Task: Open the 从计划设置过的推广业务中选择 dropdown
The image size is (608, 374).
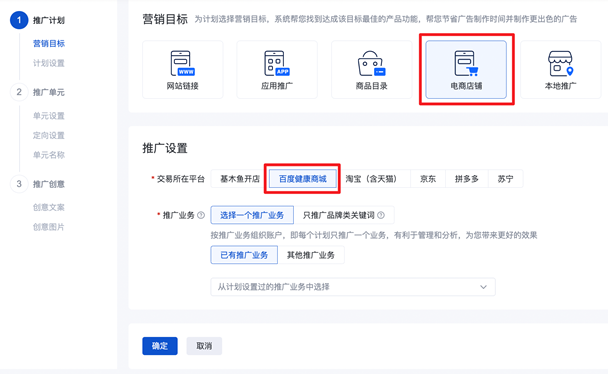Action: point(353,287)
